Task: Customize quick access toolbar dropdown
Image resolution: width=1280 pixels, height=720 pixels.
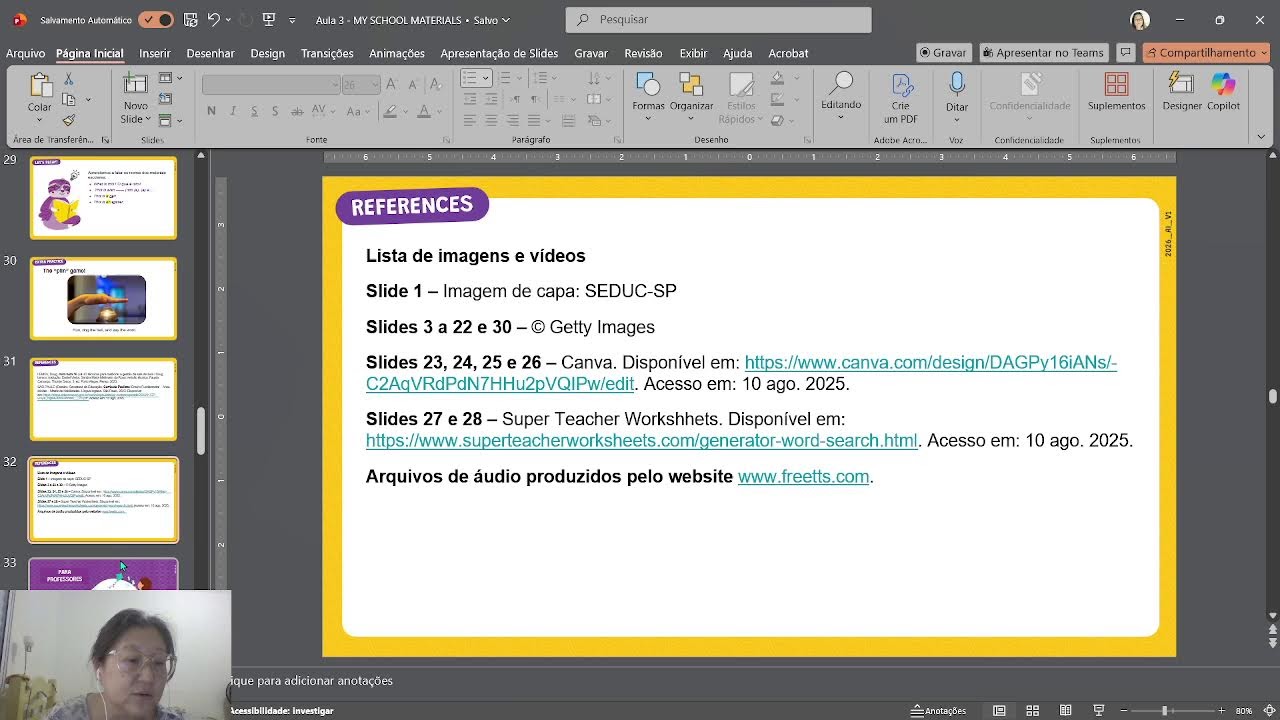Action: [x=292, y=20]
